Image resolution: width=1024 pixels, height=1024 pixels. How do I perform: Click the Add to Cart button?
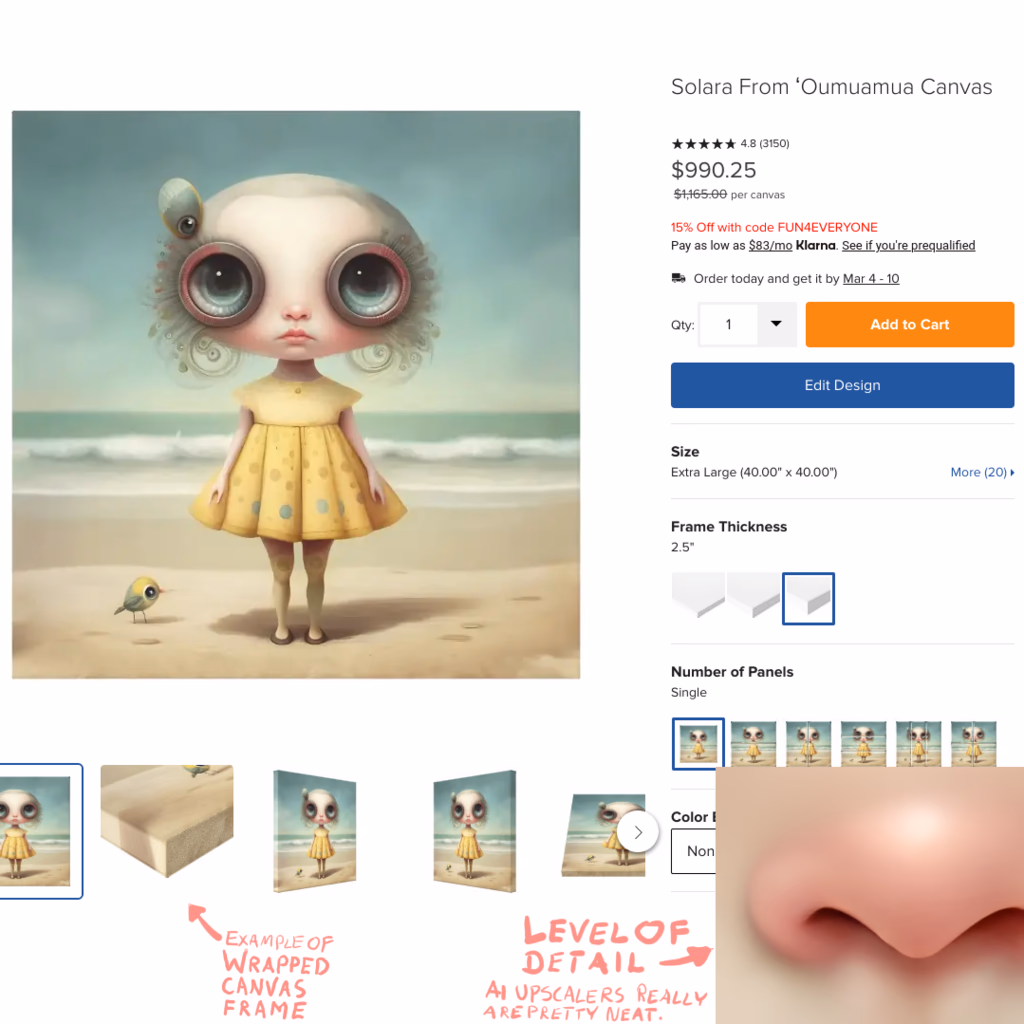(x=909, y=324)
